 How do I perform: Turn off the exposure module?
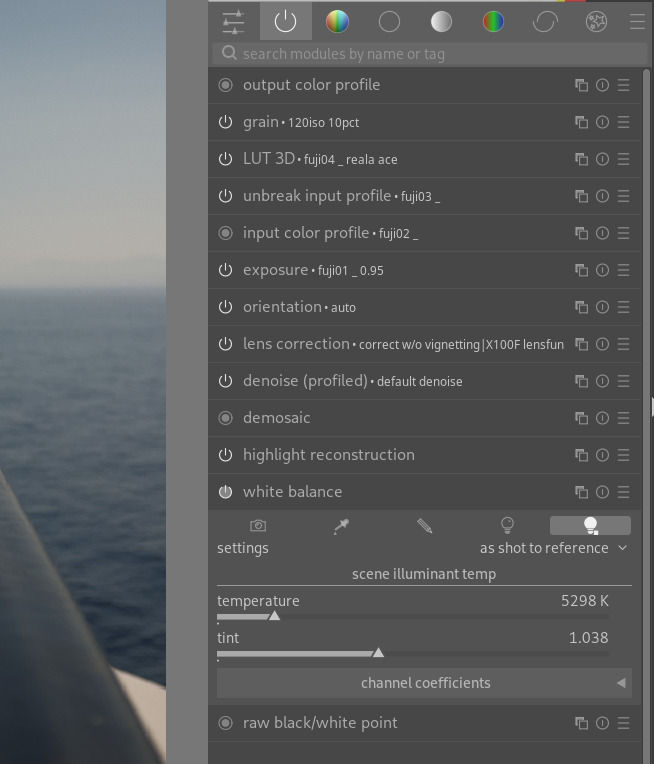[x=225, y=270]
